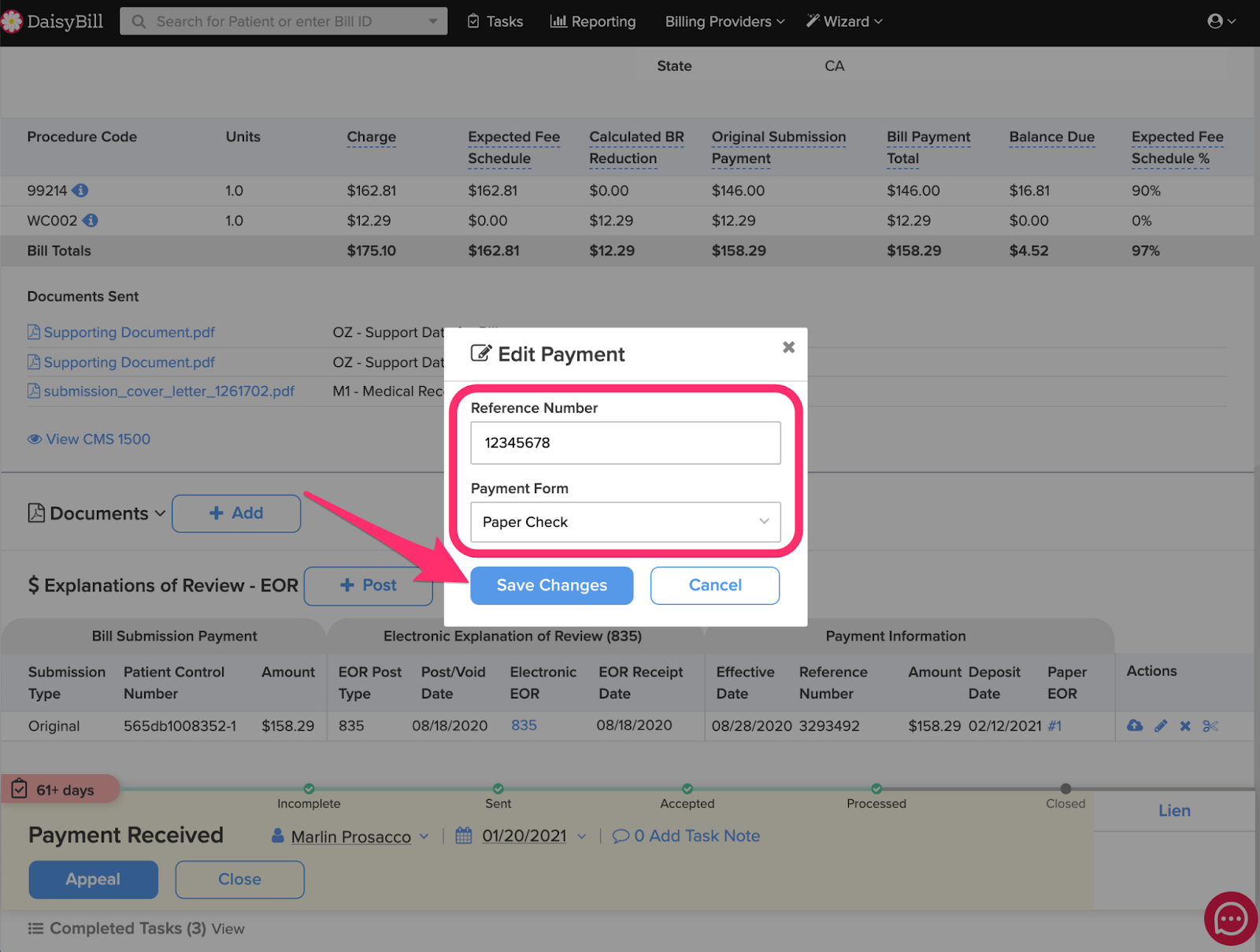Click the Reference Number input field
This screenshot has height=952, width=1260.
625,443
